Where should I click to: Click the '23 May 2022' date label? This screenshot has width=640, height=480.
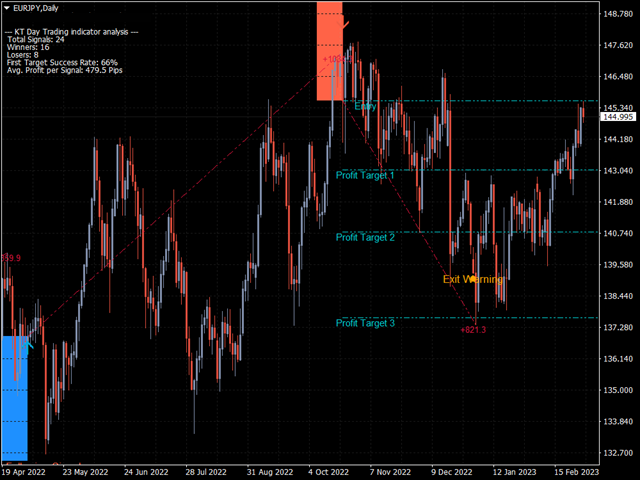[x=85, y=472]
